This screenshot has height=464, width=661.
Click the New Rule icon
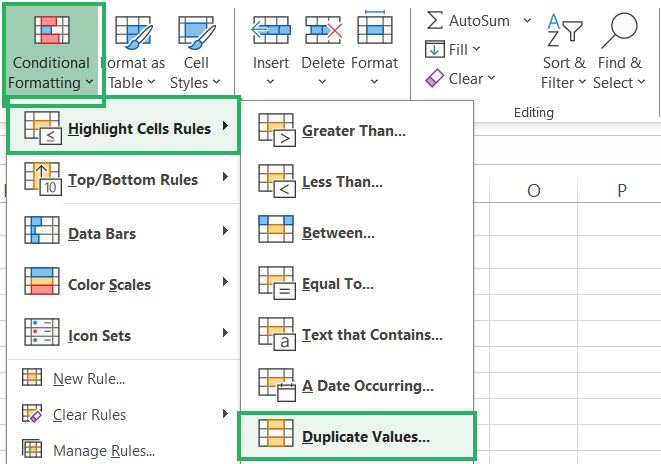pyautogui.click(x=32, y=377)
